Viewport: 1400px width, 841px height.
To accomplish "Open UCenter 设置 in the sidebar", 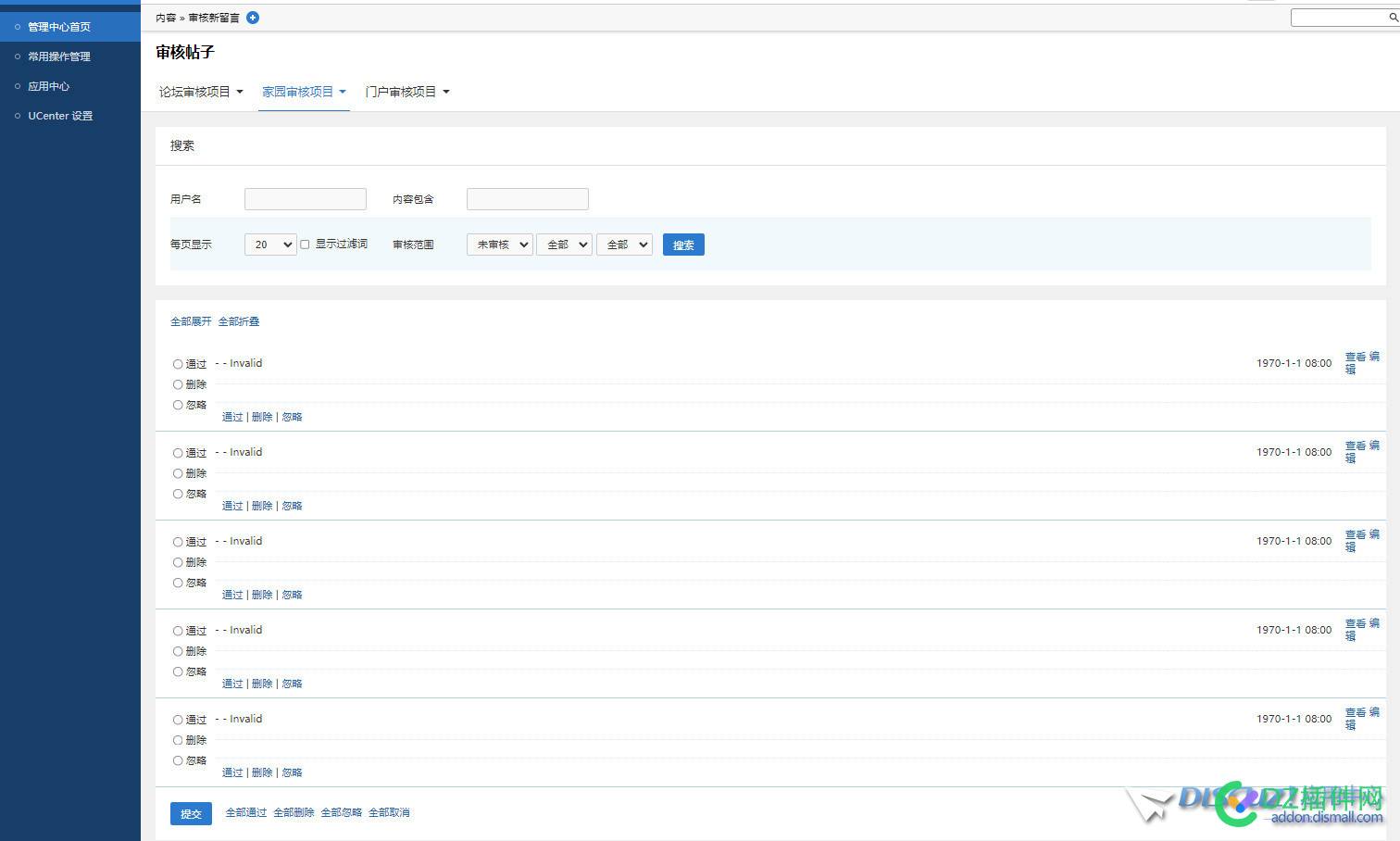I will click(x=60, y=116).
